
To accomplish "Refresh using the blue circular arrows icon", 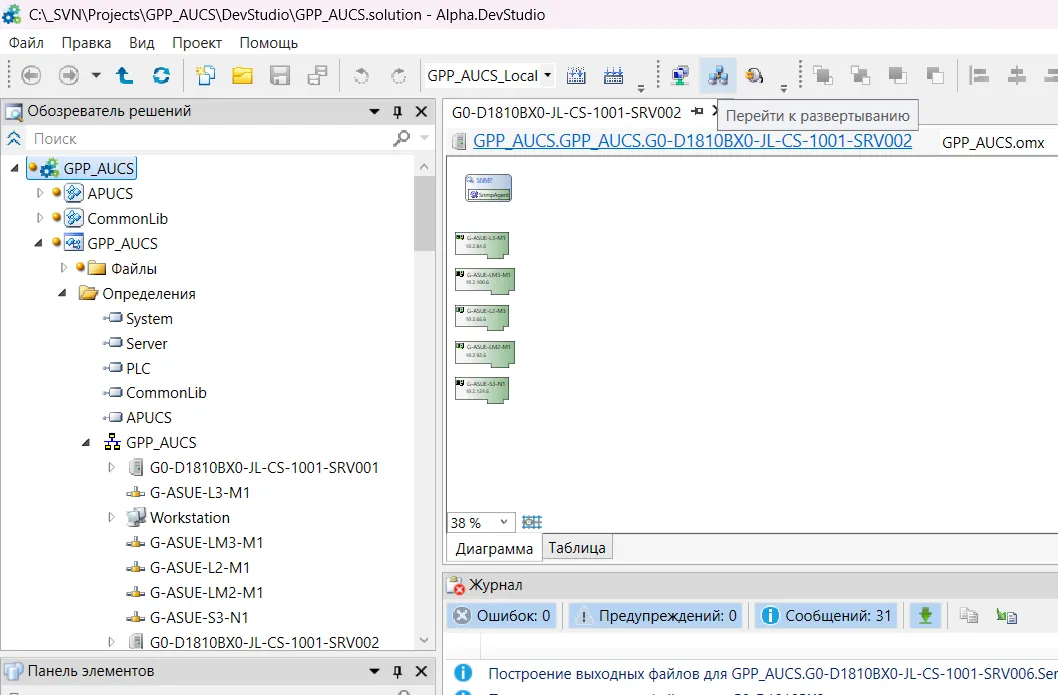I will [161, 76].
